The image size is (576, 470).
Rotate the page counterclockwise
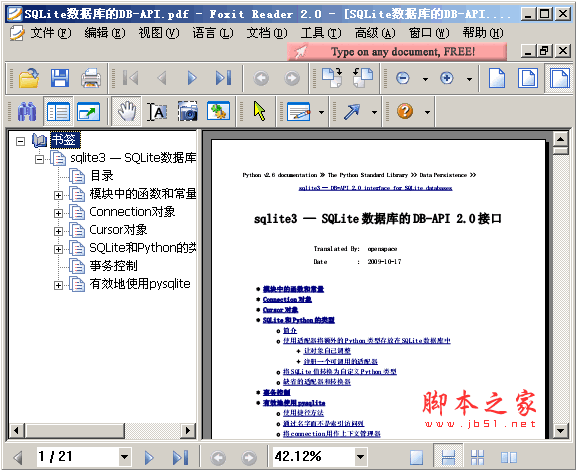tap(363, 78)
